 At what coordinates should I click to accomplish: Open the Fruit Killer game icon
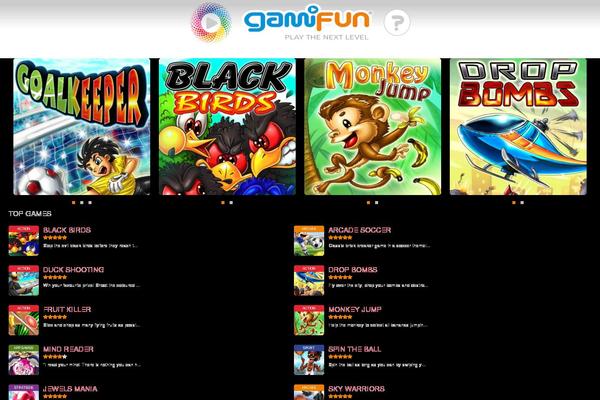pos(24,320)
